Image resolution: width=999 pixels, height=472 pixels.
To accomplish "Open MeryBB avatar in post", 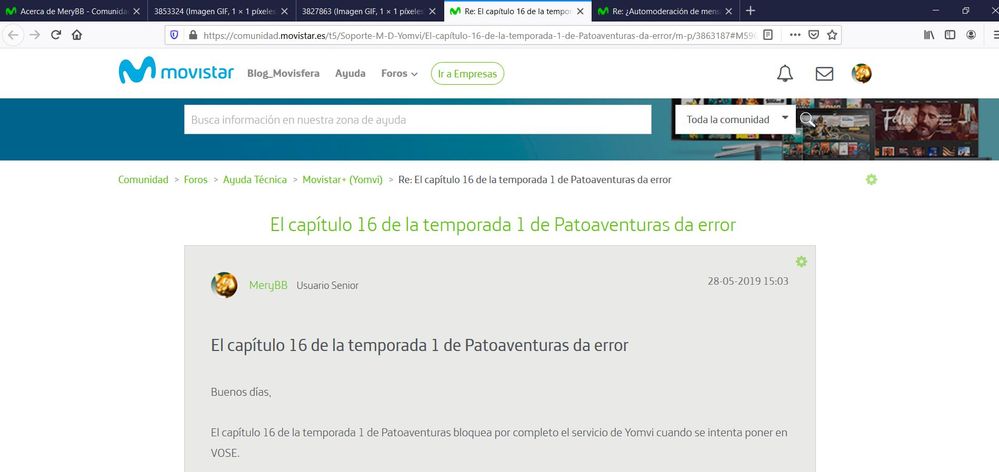I will [x=224, y=285].
